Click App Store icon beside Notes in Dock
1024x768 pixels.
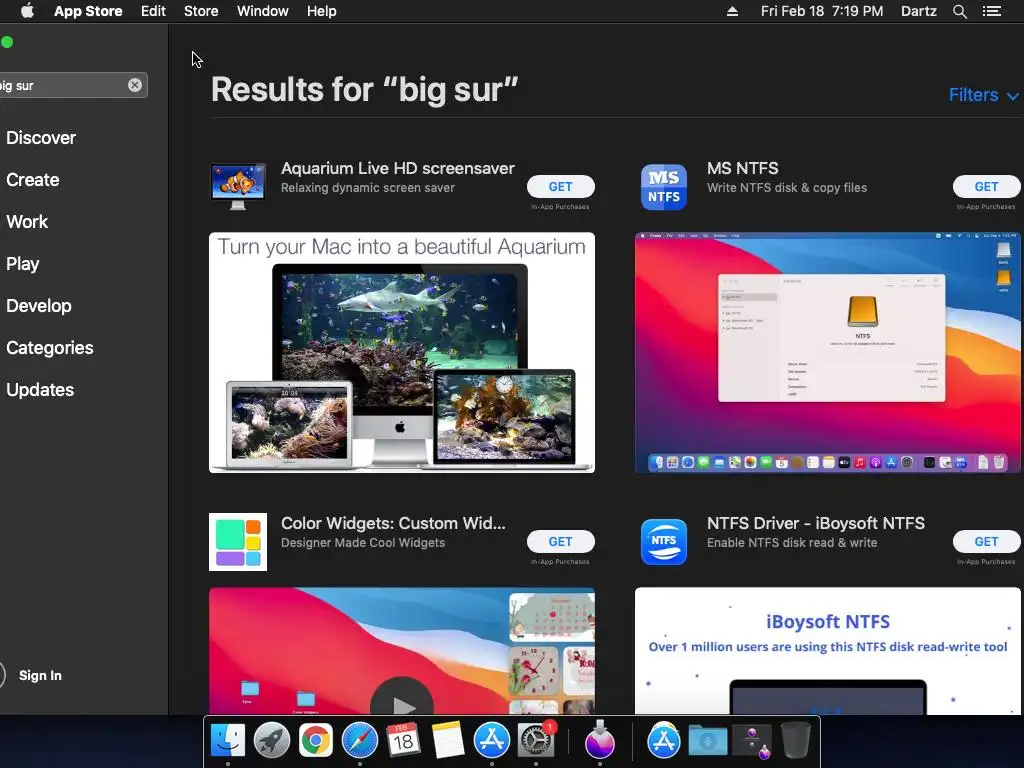pos(491,741)
